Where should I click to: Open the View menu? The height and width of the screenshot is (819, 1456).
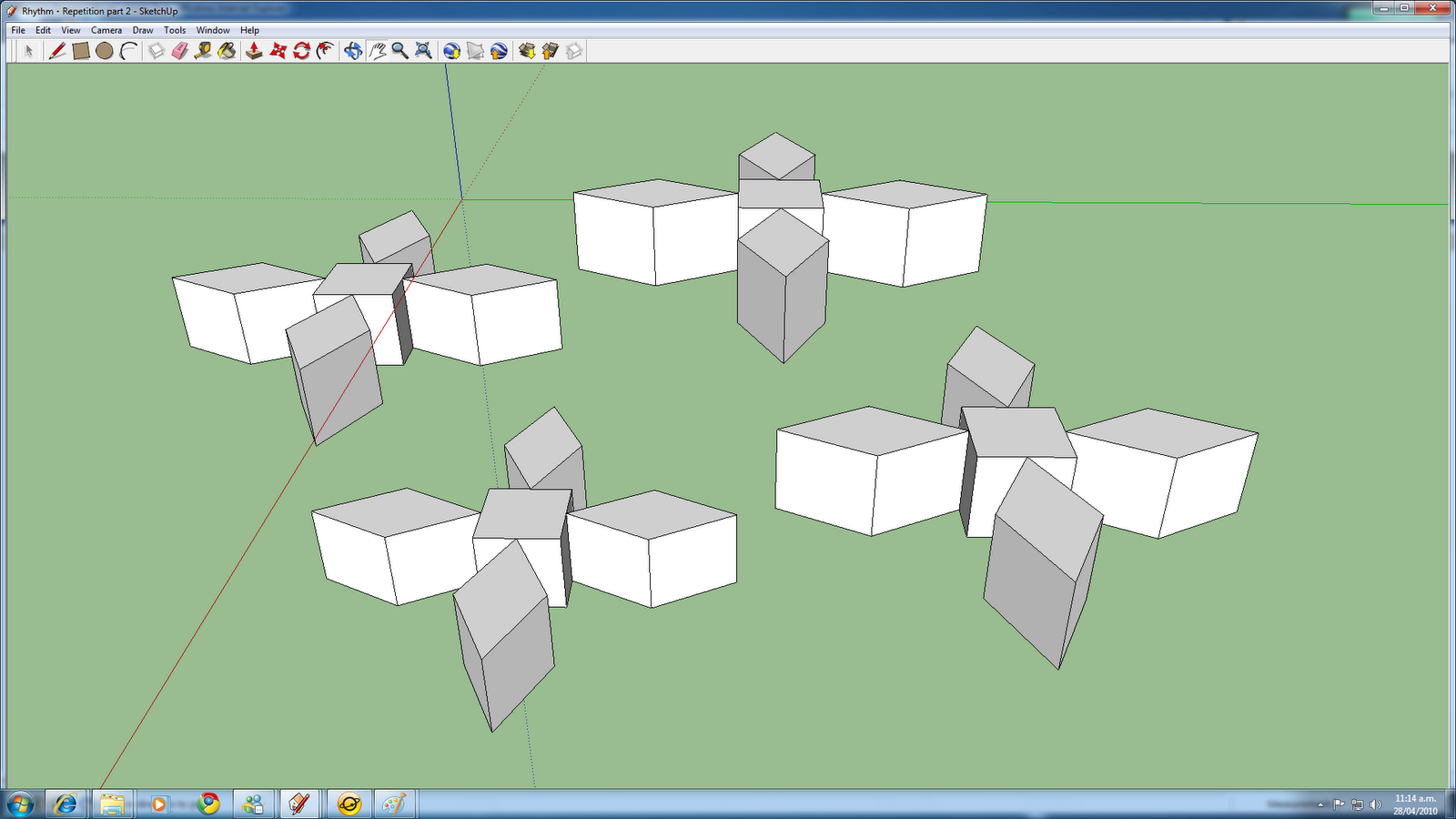70,30
